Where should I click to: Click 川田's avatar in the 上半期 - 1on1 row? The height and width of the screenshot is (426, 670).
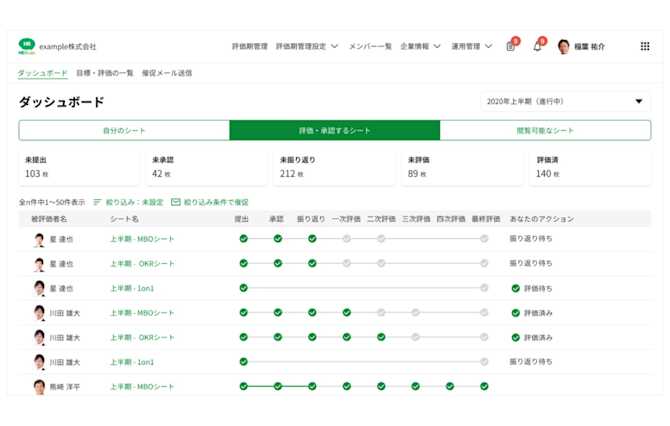(39, 362)
